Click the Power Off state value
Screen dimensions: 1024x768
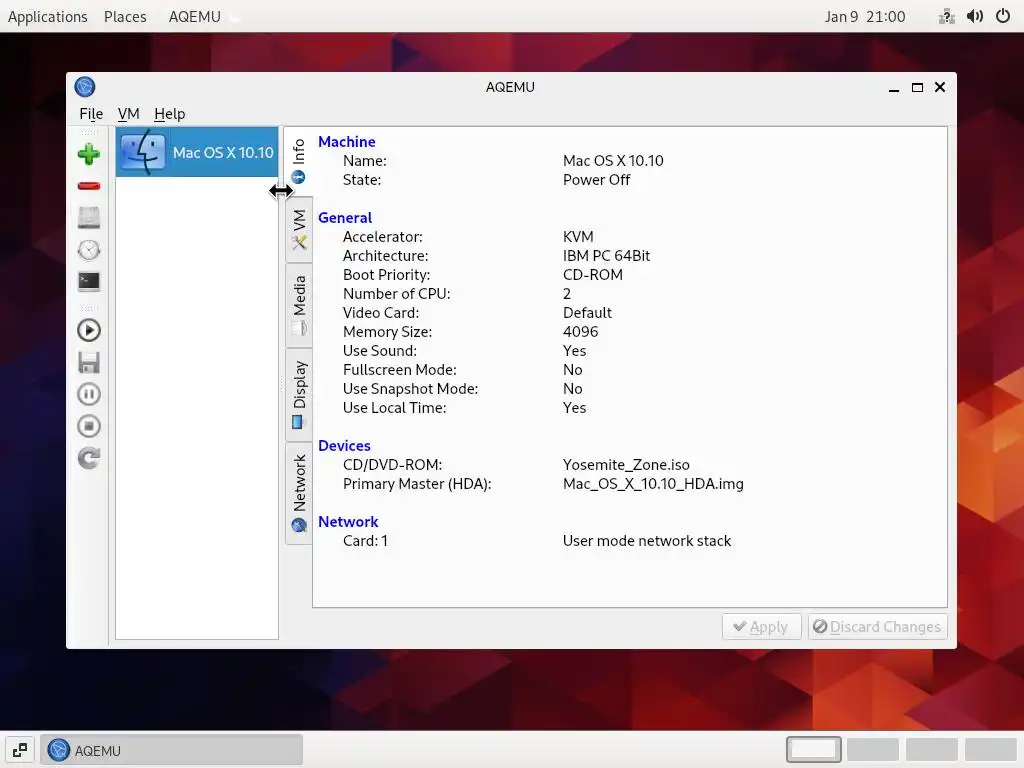pyautogui.click(x=596, y=180)
